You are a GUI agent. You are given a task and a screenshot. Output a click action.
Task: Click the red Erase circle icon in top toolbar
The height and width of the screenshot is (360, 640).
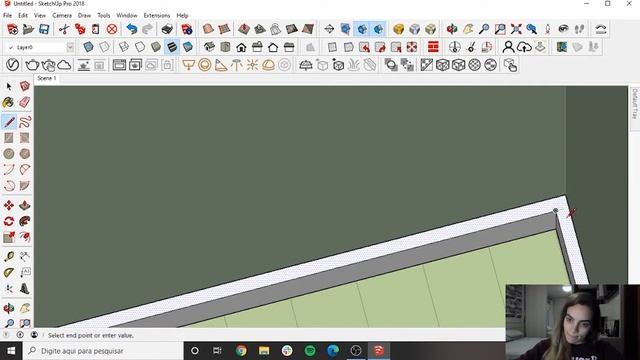click(x=112, y=29)
